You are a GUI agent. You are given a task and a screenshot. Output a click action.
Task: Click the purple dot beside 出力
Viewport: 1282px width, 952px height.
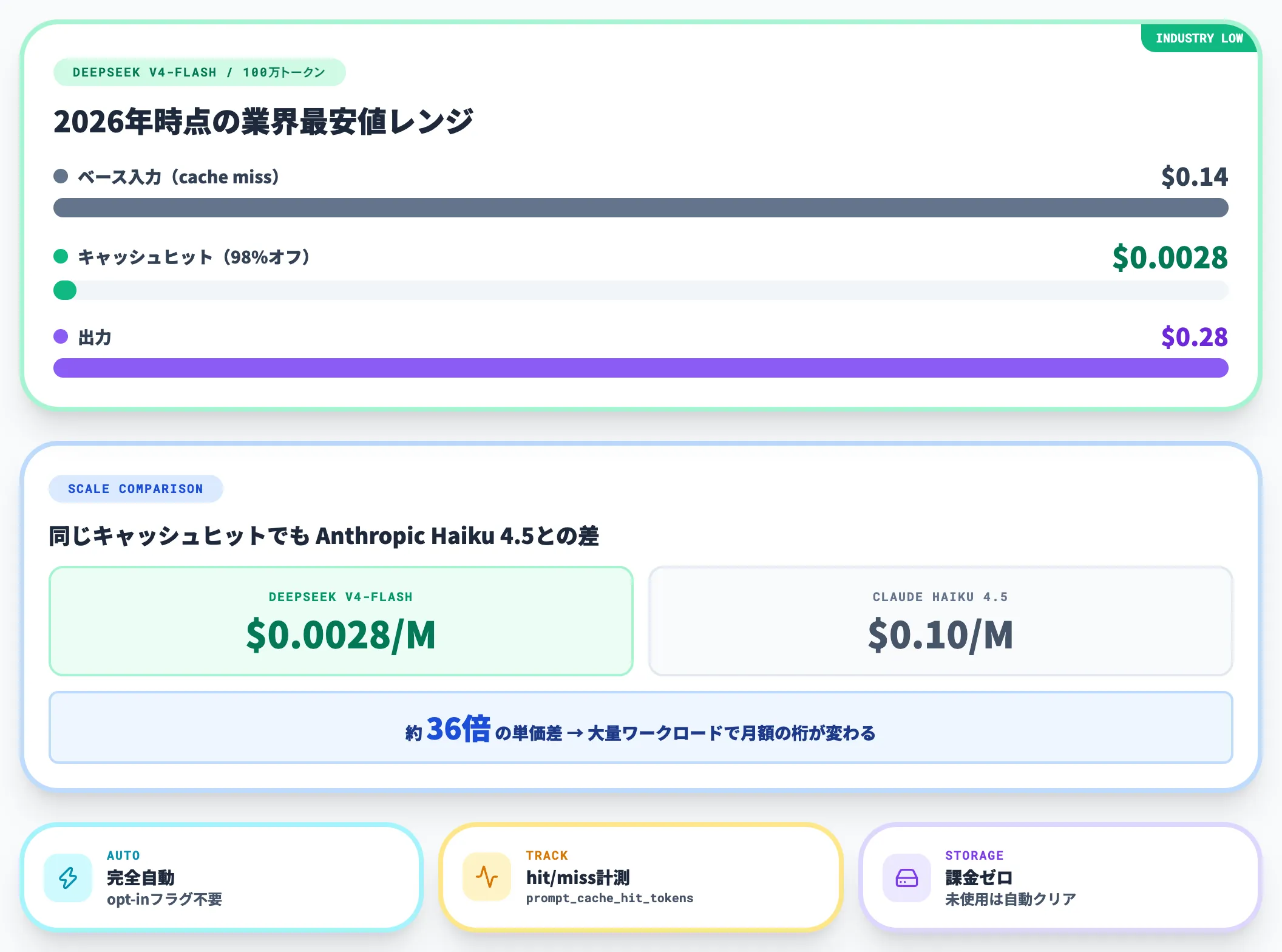point(61,336)
